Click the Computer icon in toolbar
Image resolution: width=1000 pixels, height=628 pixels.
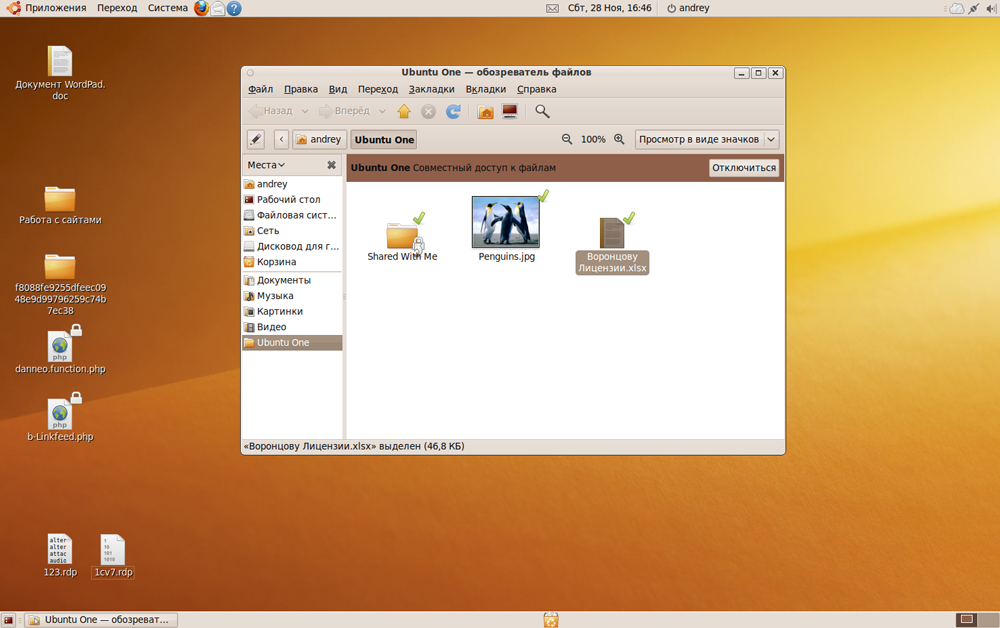coord(510,112)
